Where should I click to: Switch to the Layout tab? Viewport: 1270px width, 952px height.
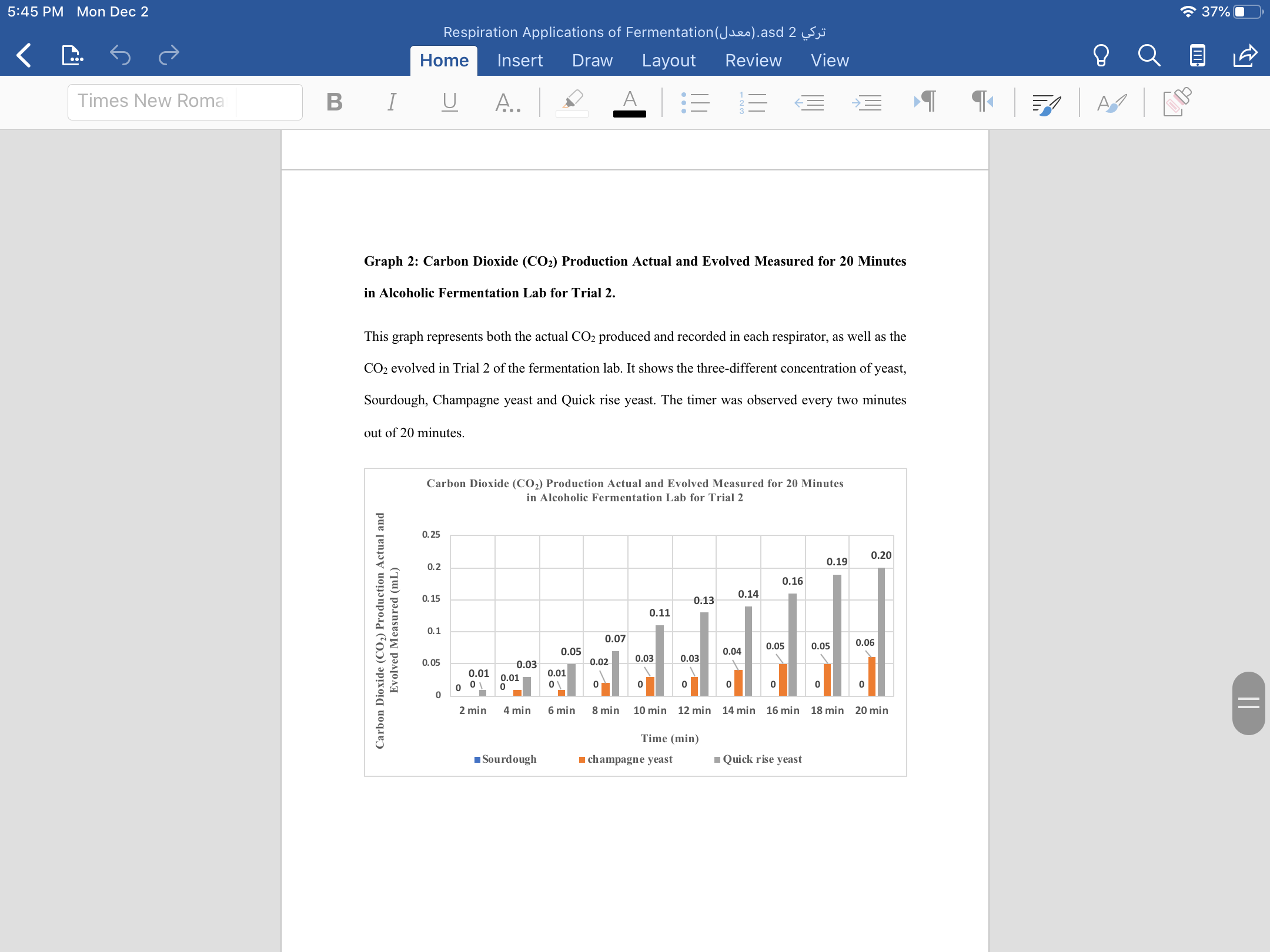point(669,61)
